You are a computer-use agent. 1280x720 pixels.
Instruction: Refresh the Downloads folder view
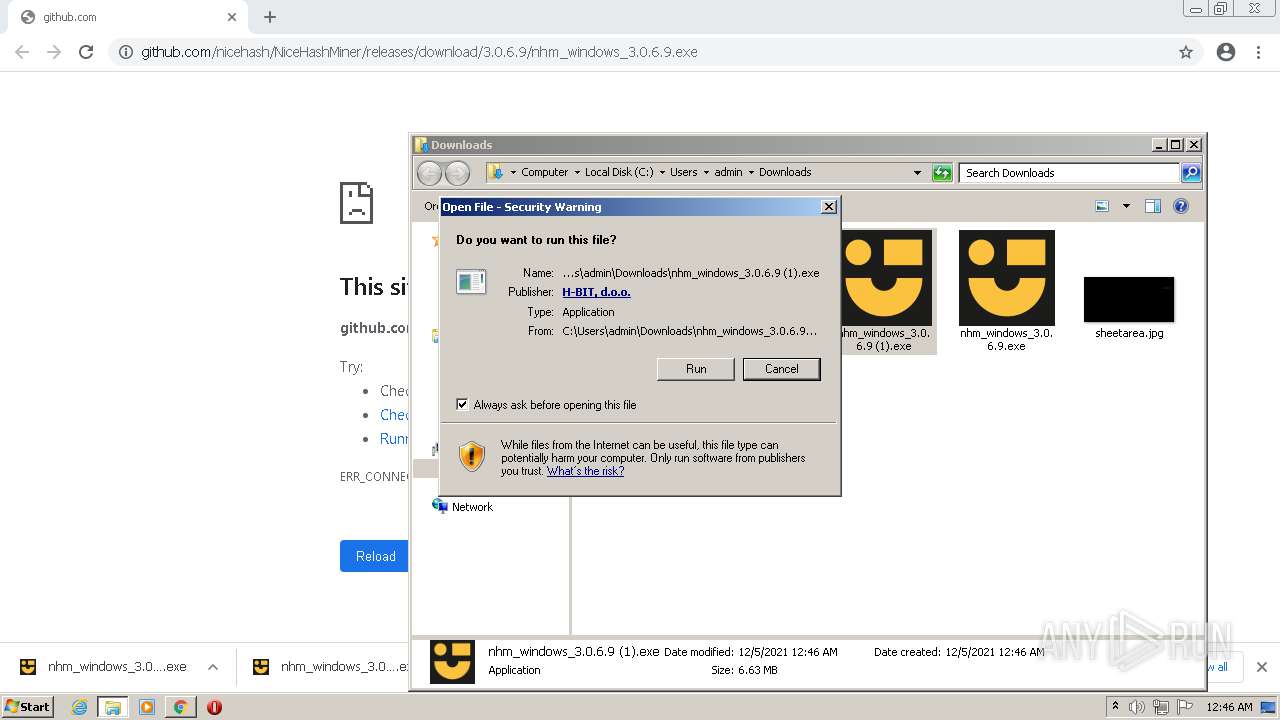(x=942, y=173)
